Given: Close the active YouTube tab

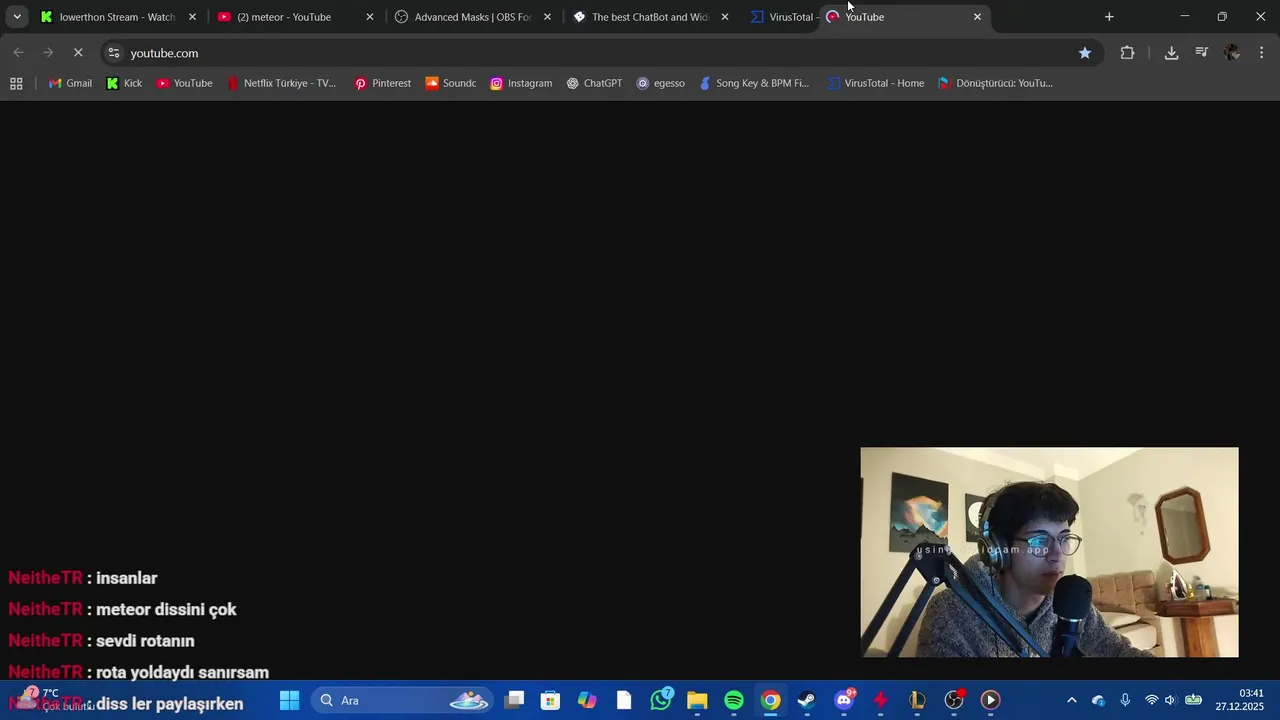Looking at the screenshot, I should (x=977, y=17).
